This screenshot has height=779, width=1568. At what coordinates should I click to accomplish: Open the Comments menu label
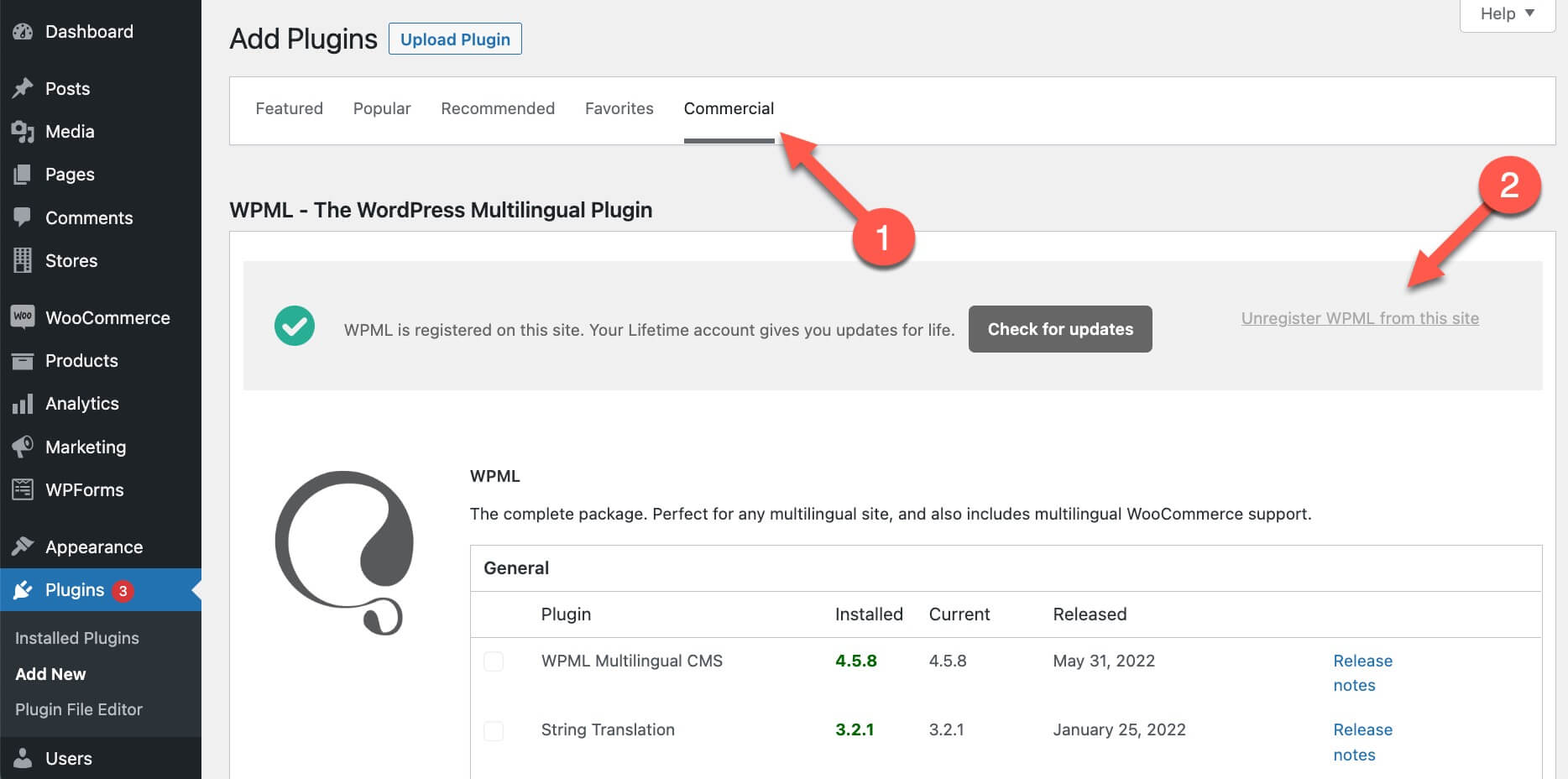click(89, 218)
